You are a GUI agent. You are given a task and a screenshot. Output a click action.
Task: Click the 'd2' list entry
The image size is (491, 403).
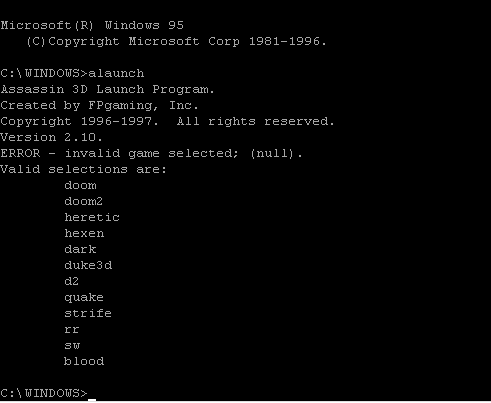(71, 281)
